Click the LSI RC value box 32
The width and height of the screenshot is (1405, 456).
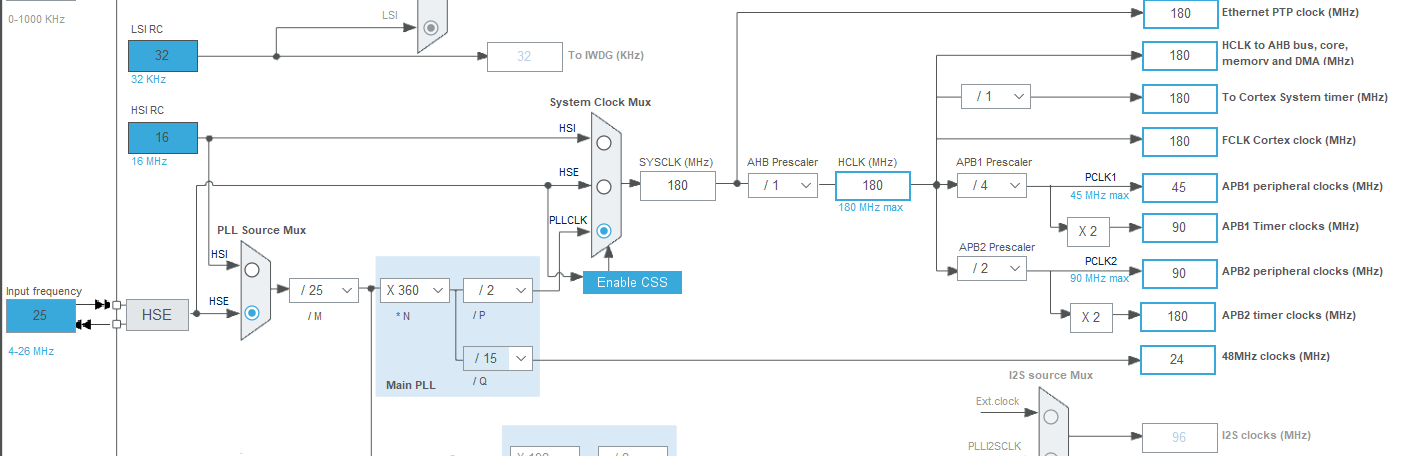point(162,55)
